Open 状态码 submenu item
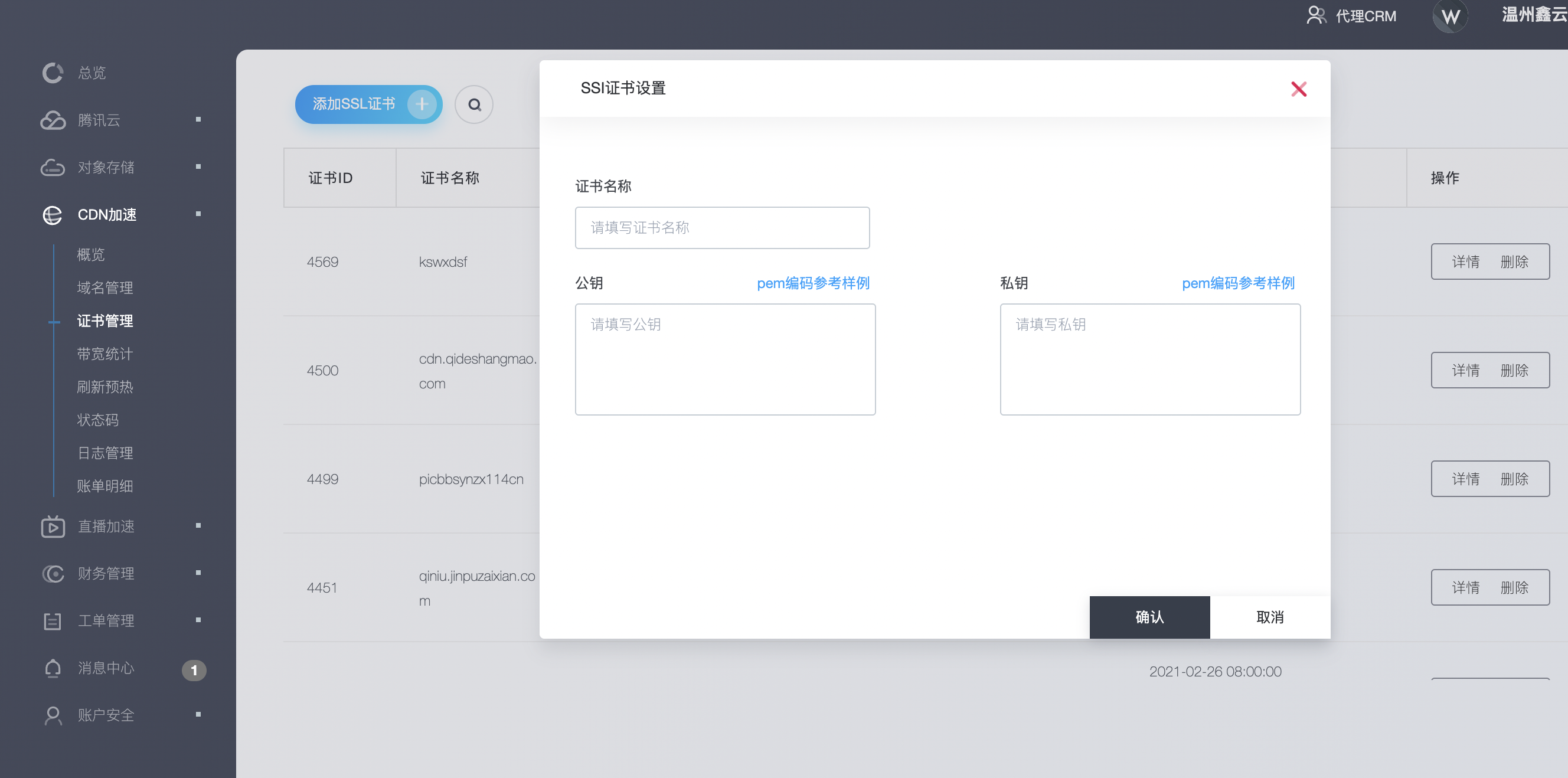Viewport: 1568px width, 778px height. [97, 420]
